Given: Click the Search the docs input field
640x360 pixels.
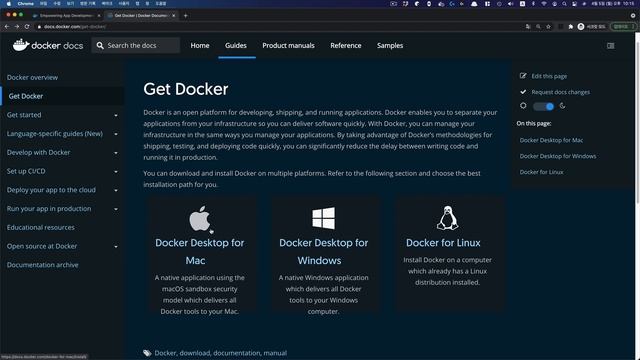Looking at the screenshot, I should coord(136,45).
